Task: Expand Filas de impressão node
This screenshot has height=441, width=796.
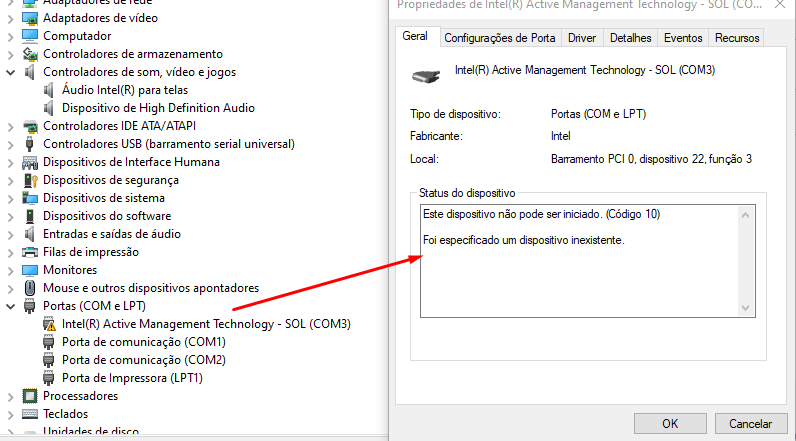Action: click(x=10, y=253)
